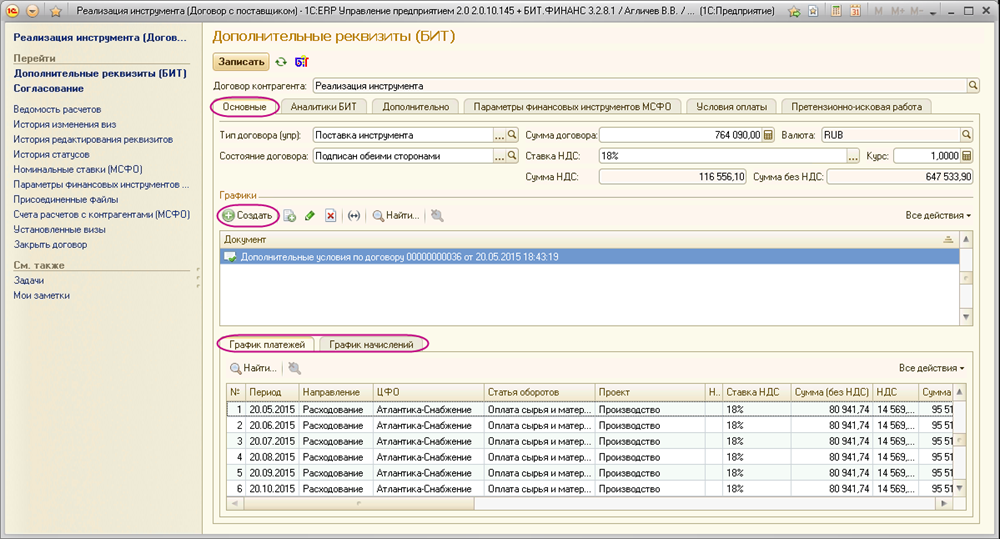Open the Тип договора selection ellipsis button
The width and height of the screenshot is (1000, 539).
click(x=499, y=135)
